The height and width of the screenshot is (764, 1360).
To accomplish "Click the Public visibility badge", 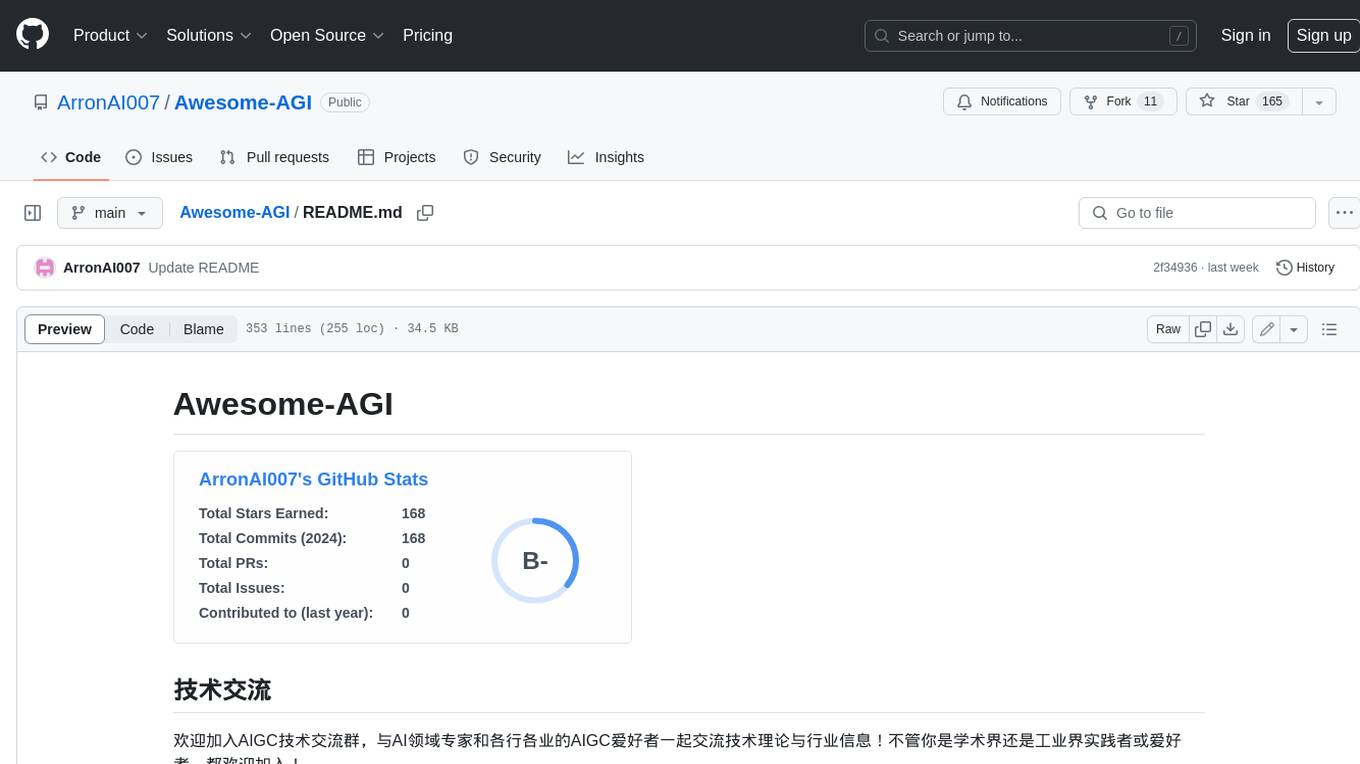I will (345, 102).
